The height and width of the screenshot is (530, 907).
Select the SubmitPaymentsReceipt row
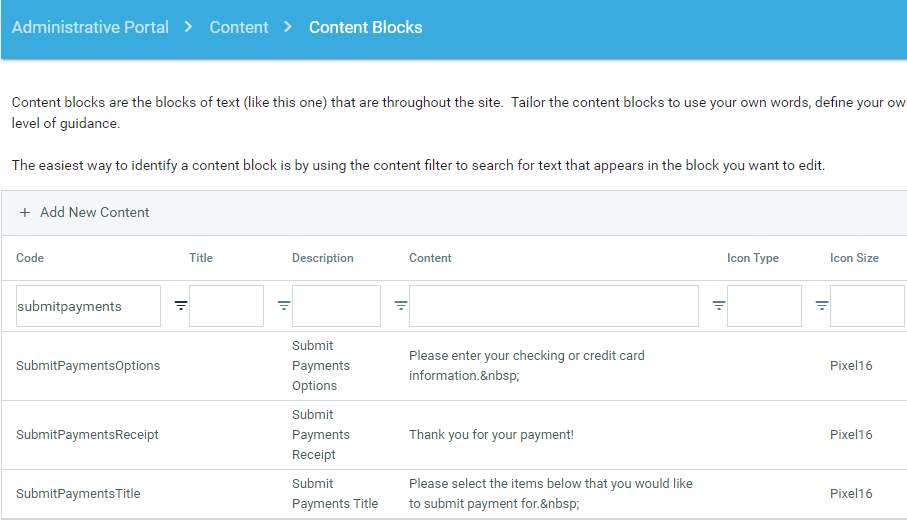(87, 435)
